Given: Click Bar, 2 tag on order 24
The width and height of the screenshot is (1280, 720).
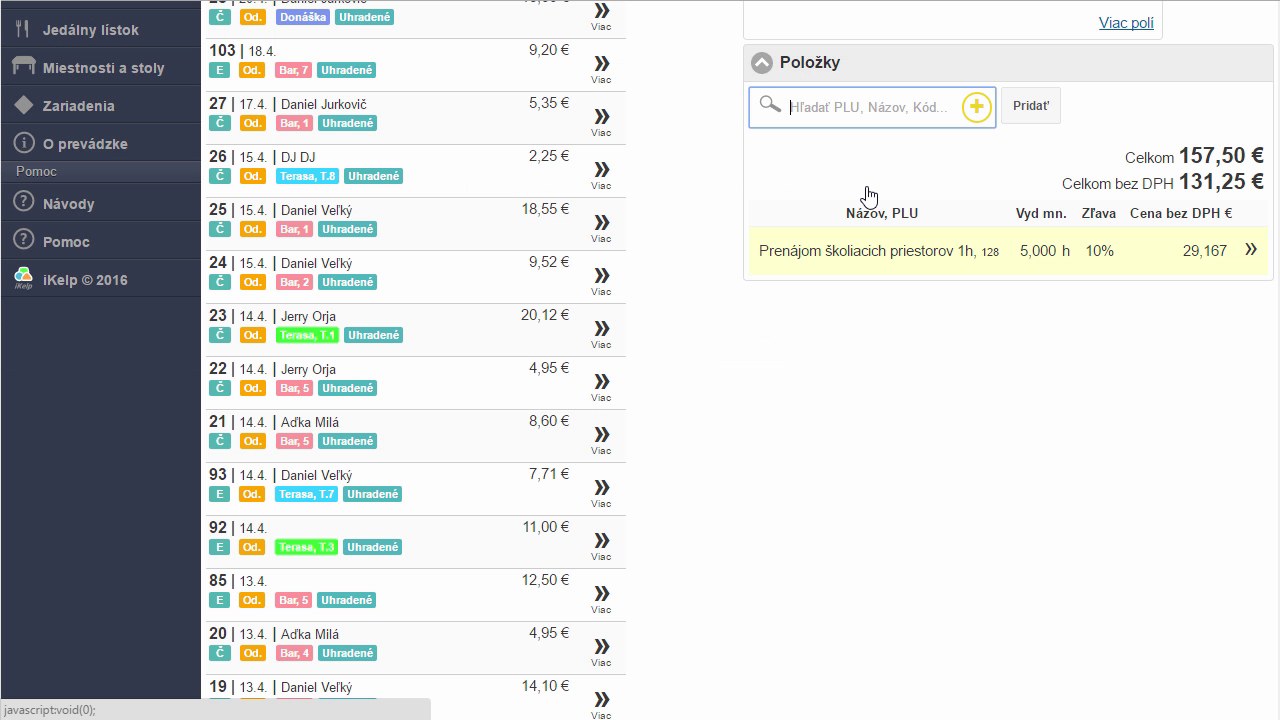Looking at the screenshot, I should click(295, 282).
